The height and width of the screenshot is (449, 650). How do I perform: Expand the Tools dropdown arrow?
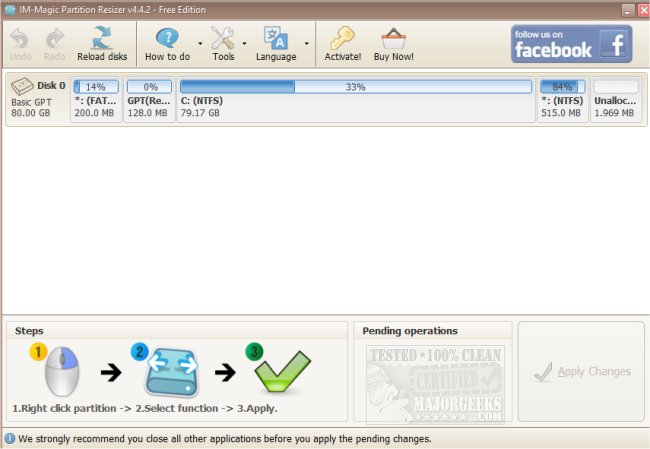[x=245, y=44]
